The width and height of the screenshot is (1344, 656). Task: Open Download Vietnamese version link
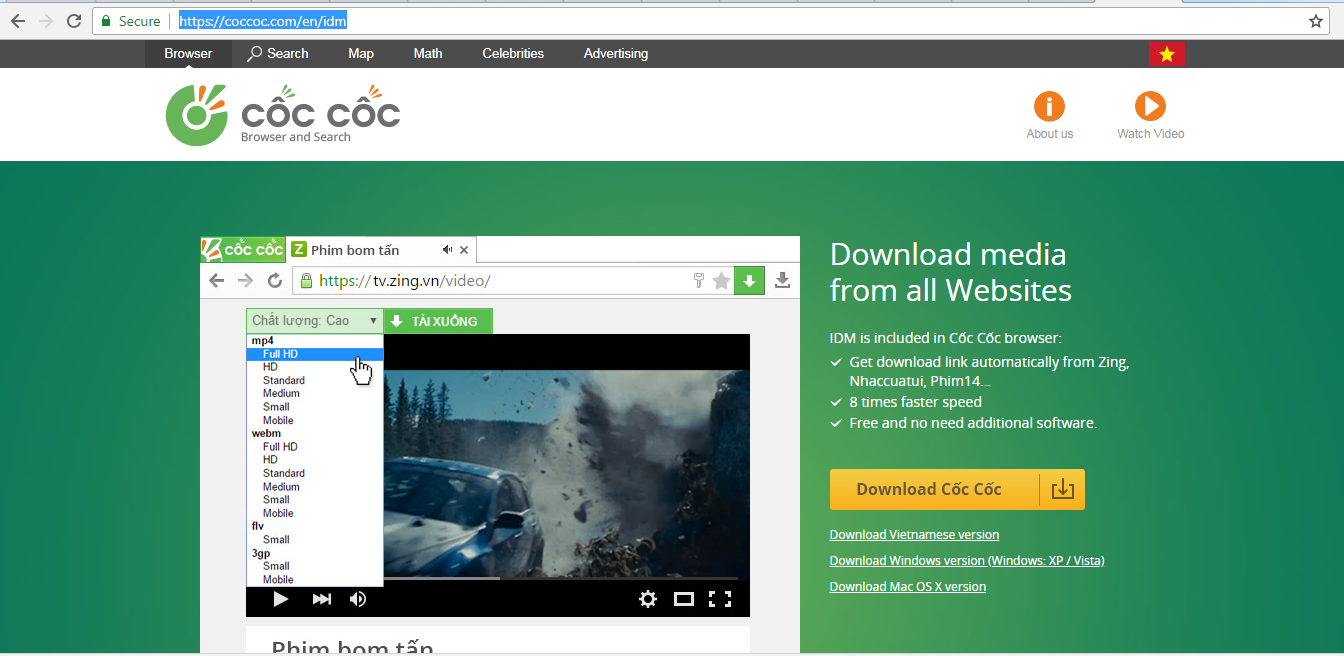point(914,535)
